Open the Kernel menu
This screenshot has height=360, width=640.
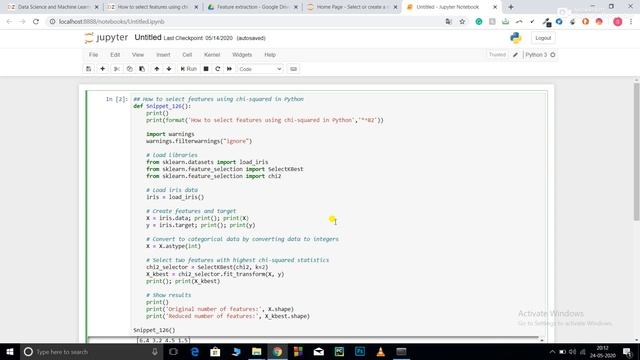(212, 55)
